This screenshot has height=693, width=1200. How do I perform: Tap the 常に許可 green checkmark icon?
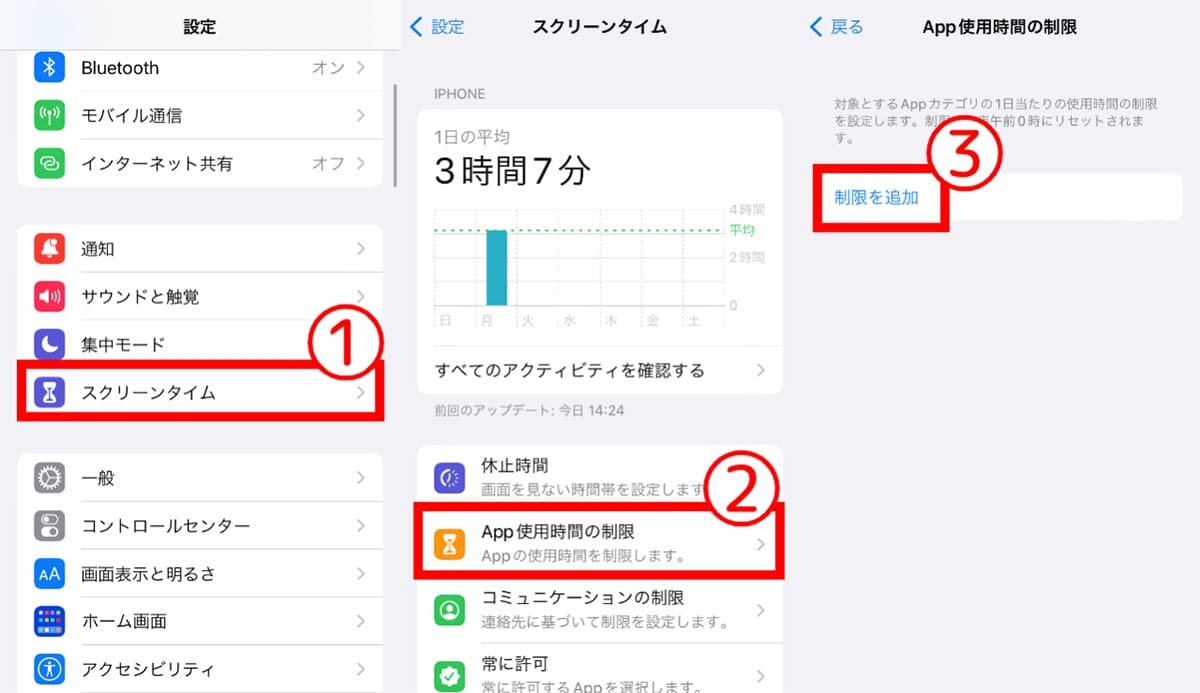point(449,675)
